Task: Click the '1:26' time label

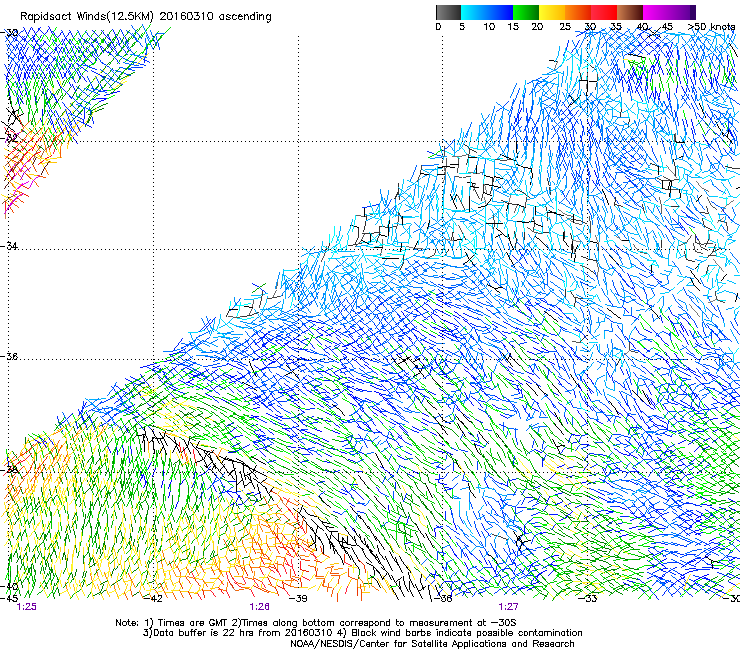Action: coord(260,607)
